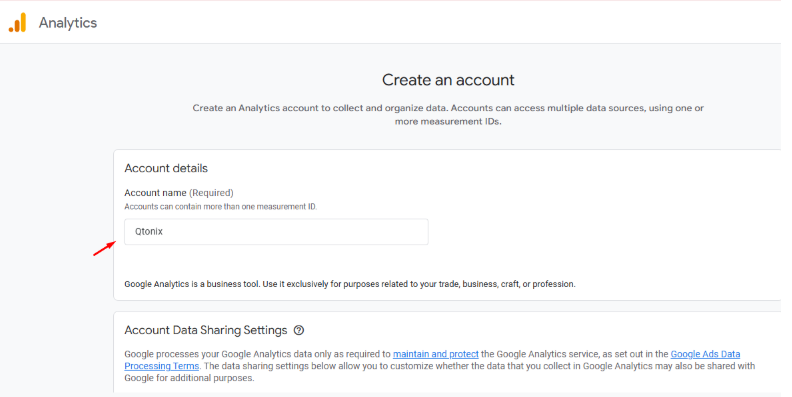Focus the Account name text box
This screenshot has width=792, height=397.
pos(276,232)
